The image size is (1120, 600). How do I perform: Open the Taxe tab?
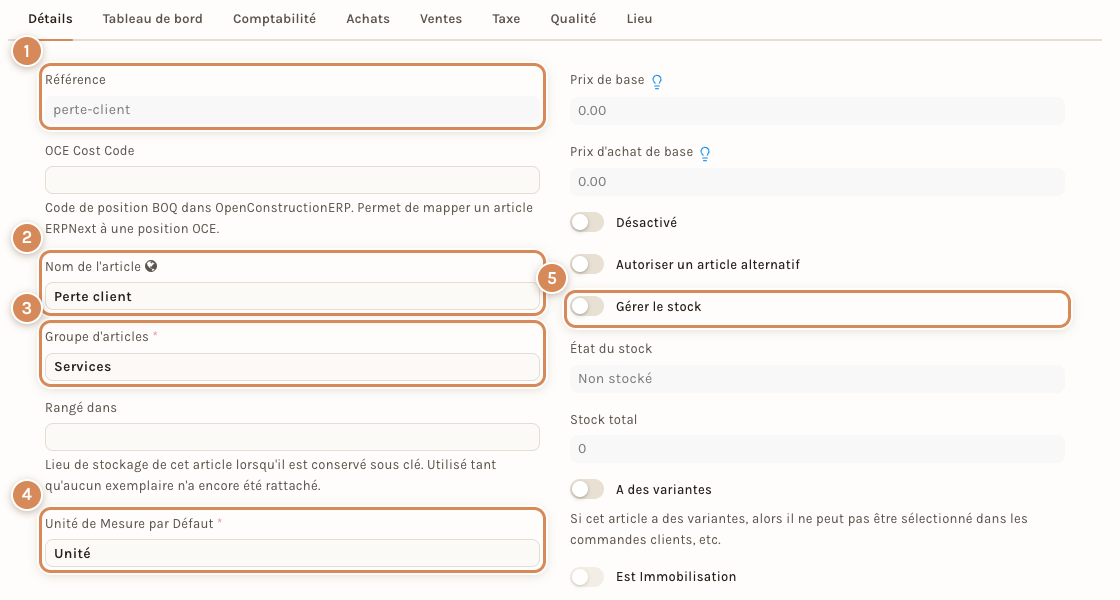(506, 19)
